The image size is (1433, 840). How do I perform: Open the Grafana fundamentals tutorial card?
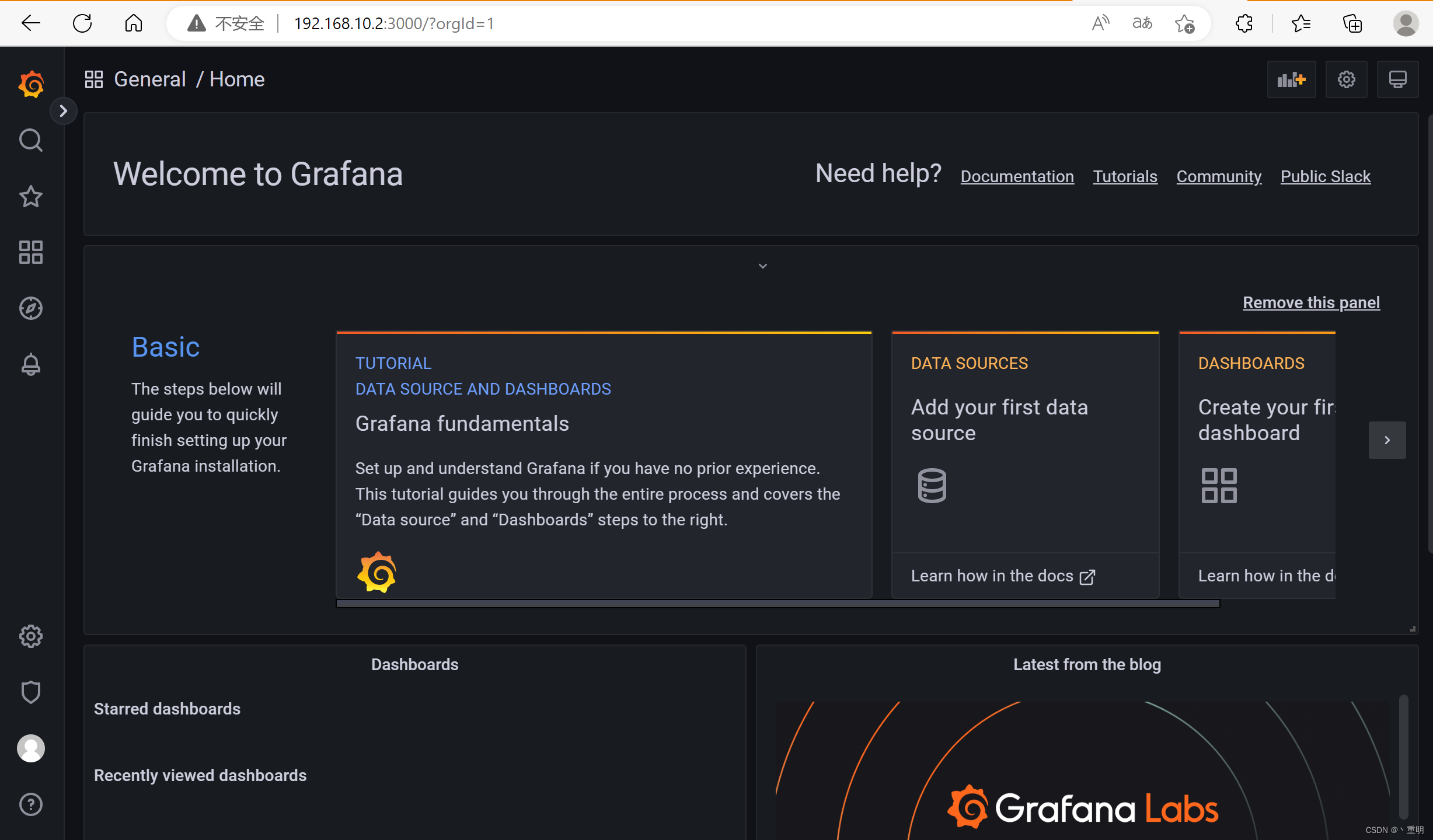[604, 465]
